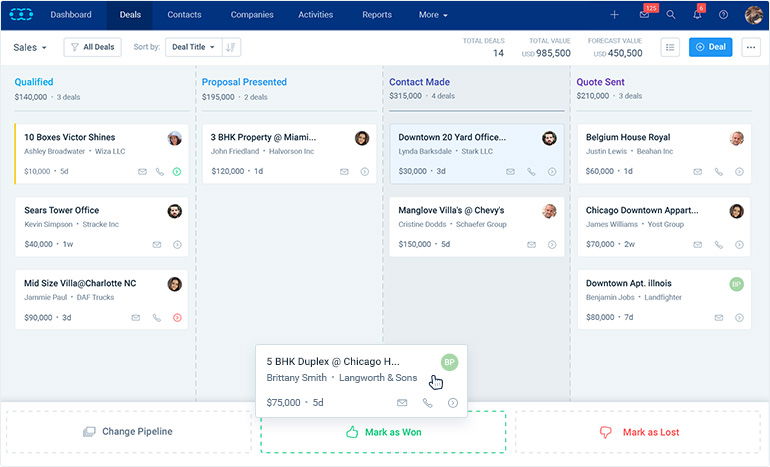Open the Deal Title sort dropdown

click(193, 47)
